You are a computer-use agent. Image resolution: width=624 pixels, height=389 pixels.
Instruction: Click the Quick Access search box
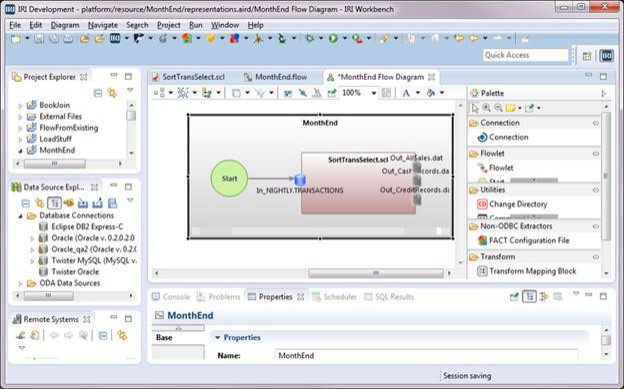[x=525, y=55]
